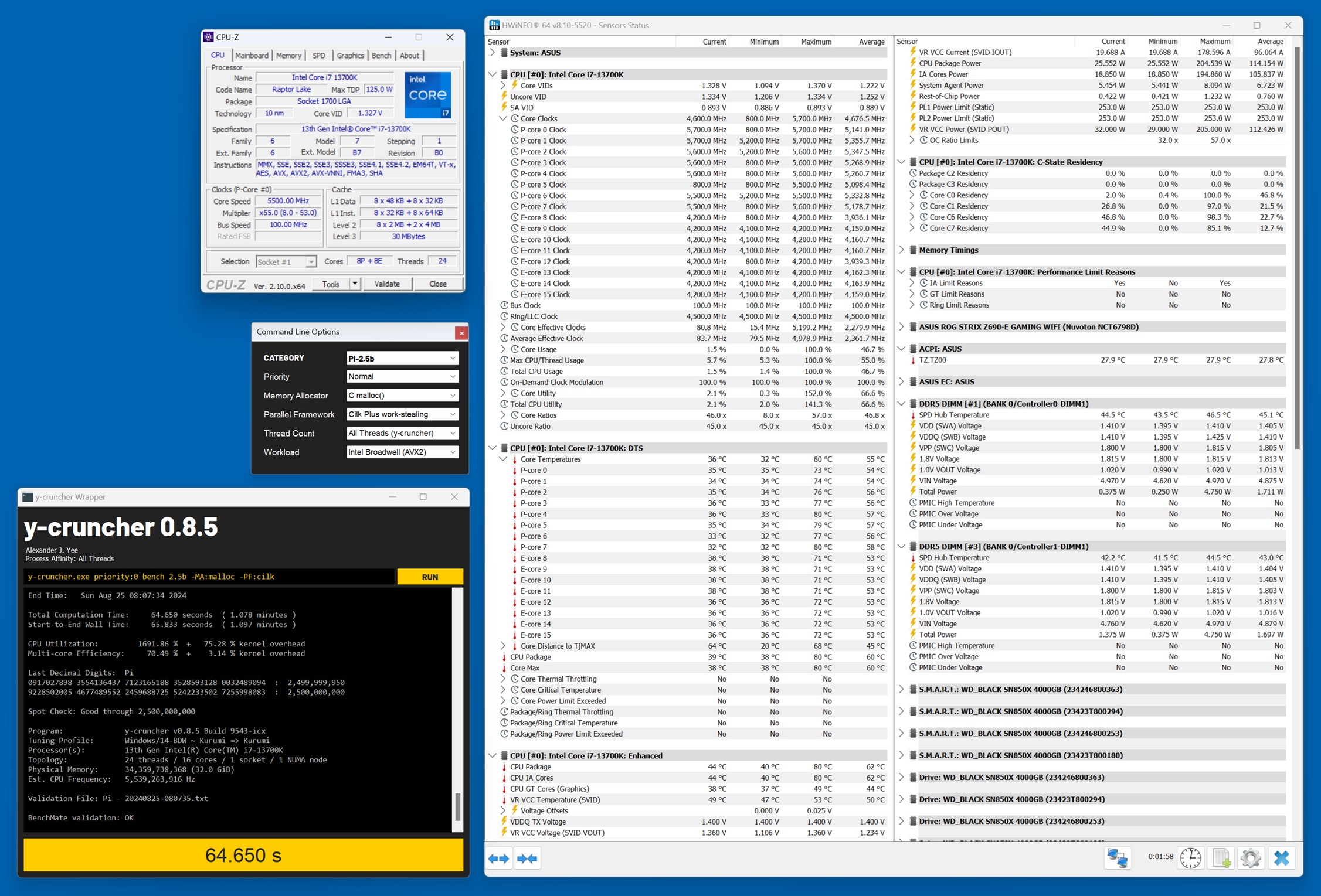
Task: Switch to the SPD tab in CPU-Z
Action: point(318,56)
